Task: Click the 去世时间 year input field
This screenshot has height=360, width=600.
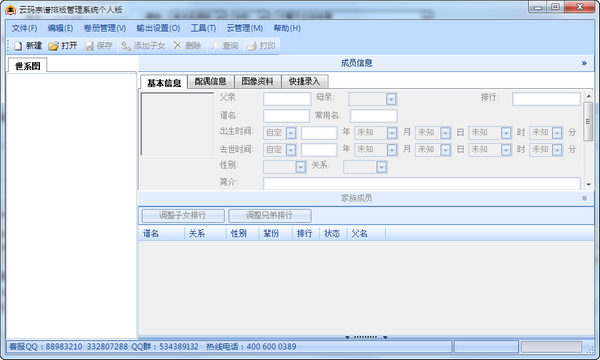Action: 319,150
